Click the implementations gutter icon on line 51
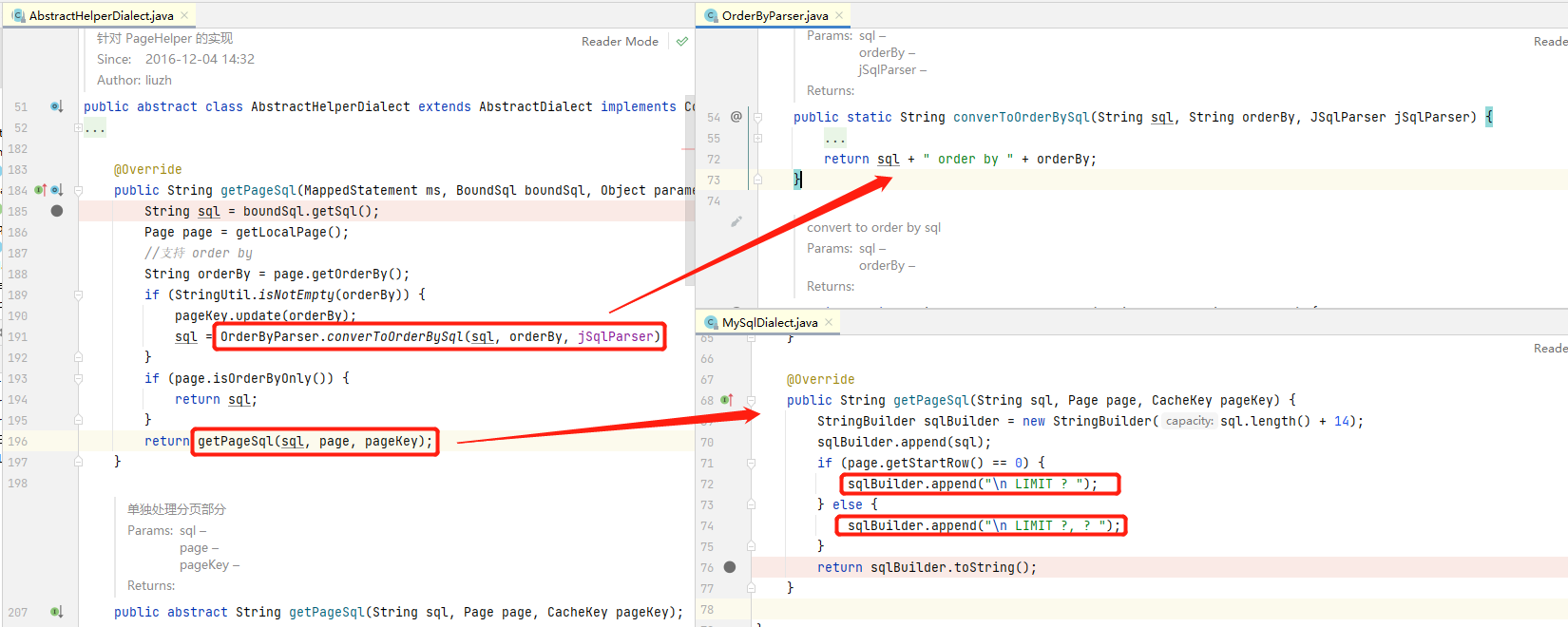Viewport: 1568px width, 627px height. pyautogui.click(x=56, y=107)
